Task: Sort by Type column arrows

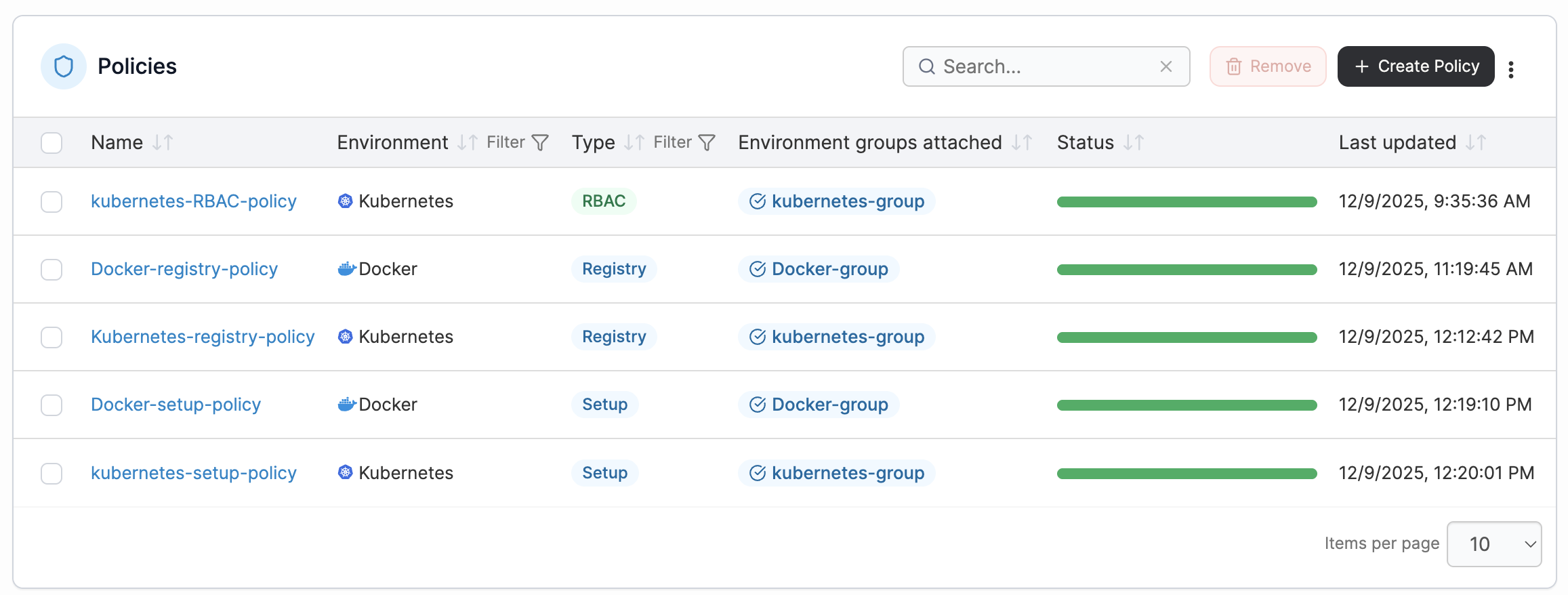Action: 634,142
